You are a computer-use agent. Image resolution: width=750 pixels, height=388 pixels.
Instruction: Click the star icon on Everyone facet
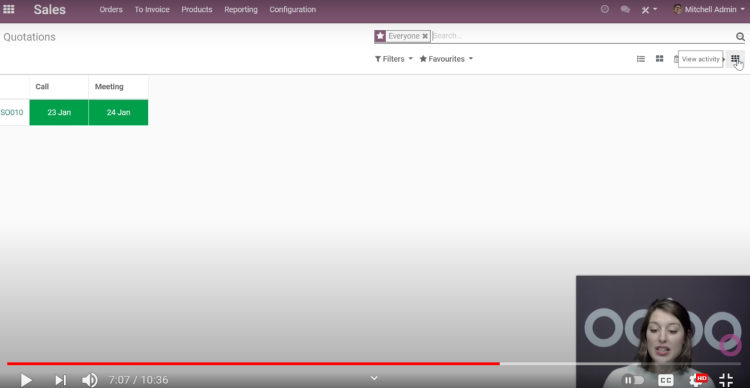(x=380, y=36)
